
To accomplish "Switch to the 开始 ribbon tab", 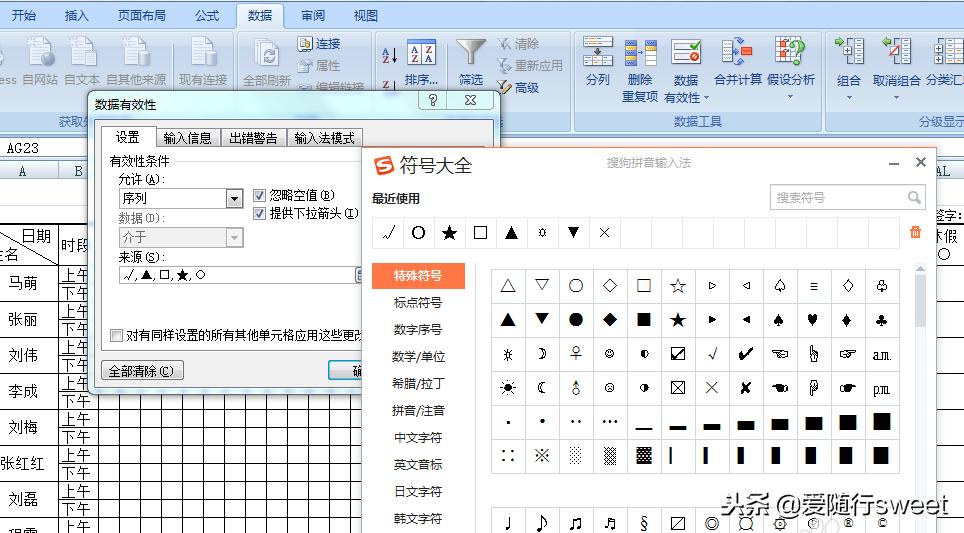I will (x=24, y=16).
